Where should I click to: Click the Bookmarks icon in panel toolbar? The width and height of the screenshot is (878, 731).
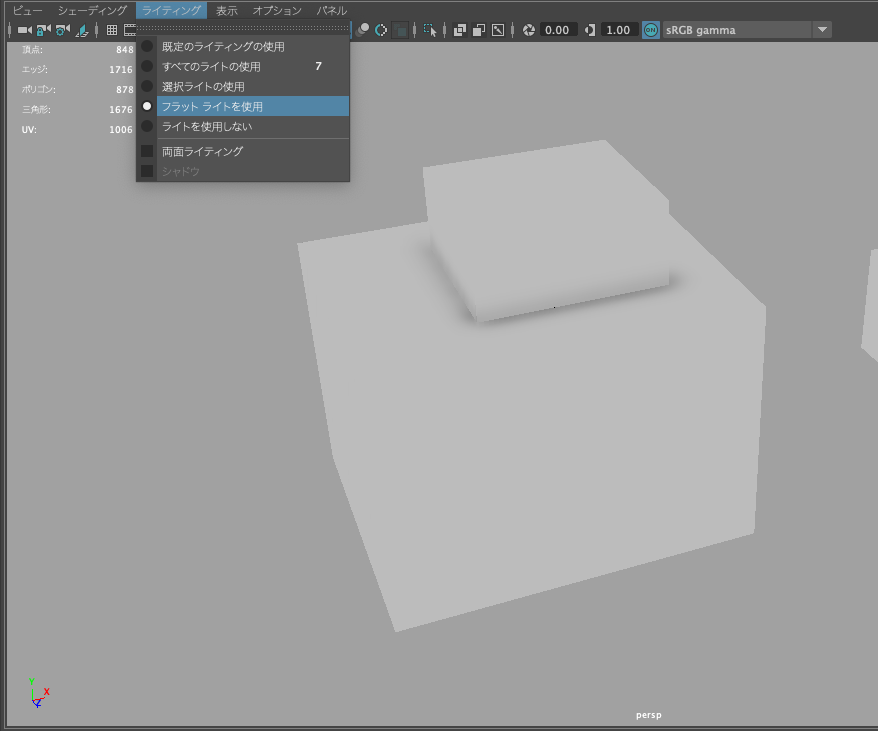[x=82, y=30]
